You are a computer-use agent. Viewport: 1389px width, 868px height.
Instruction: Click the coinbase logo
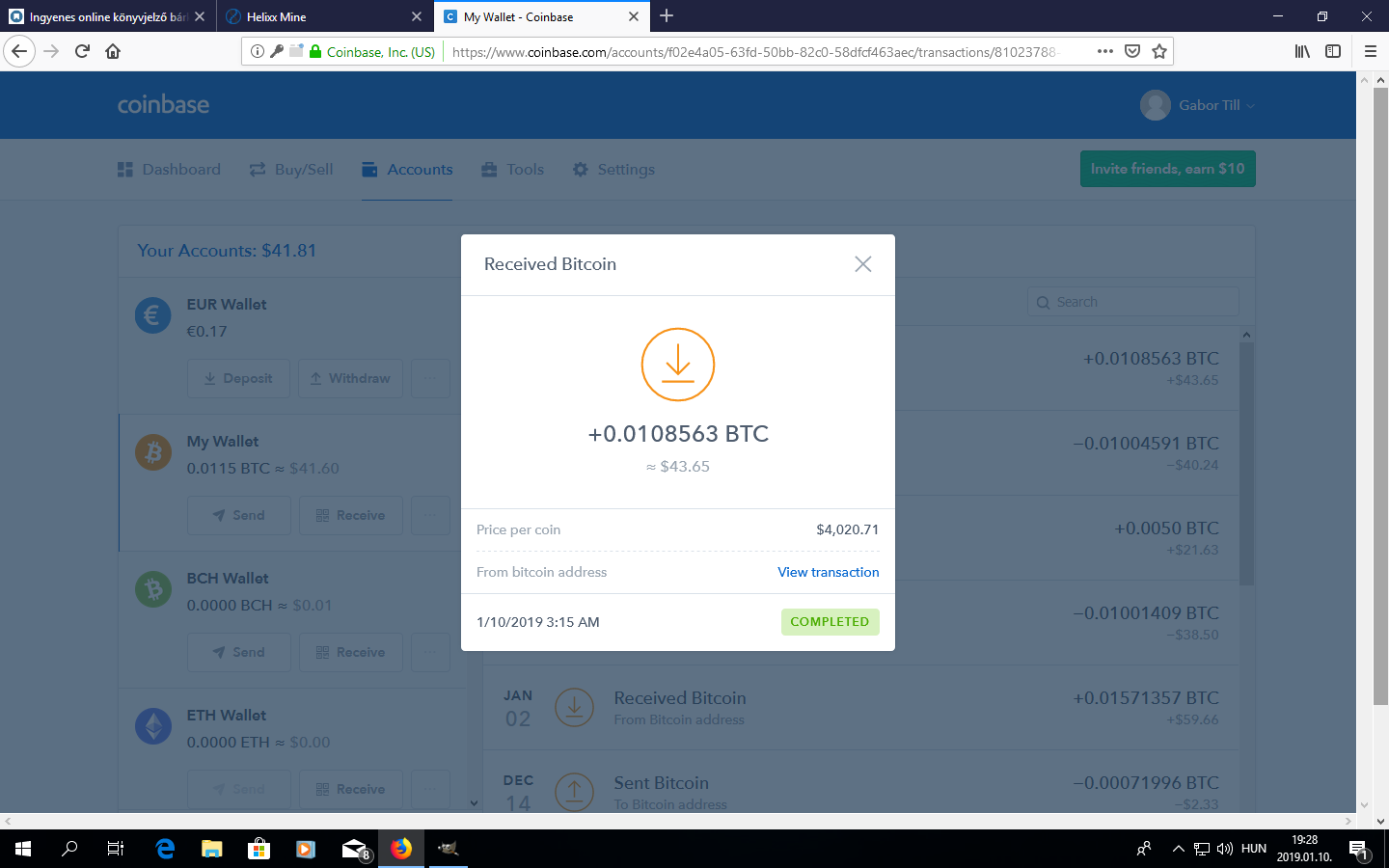tap(163, 104)
